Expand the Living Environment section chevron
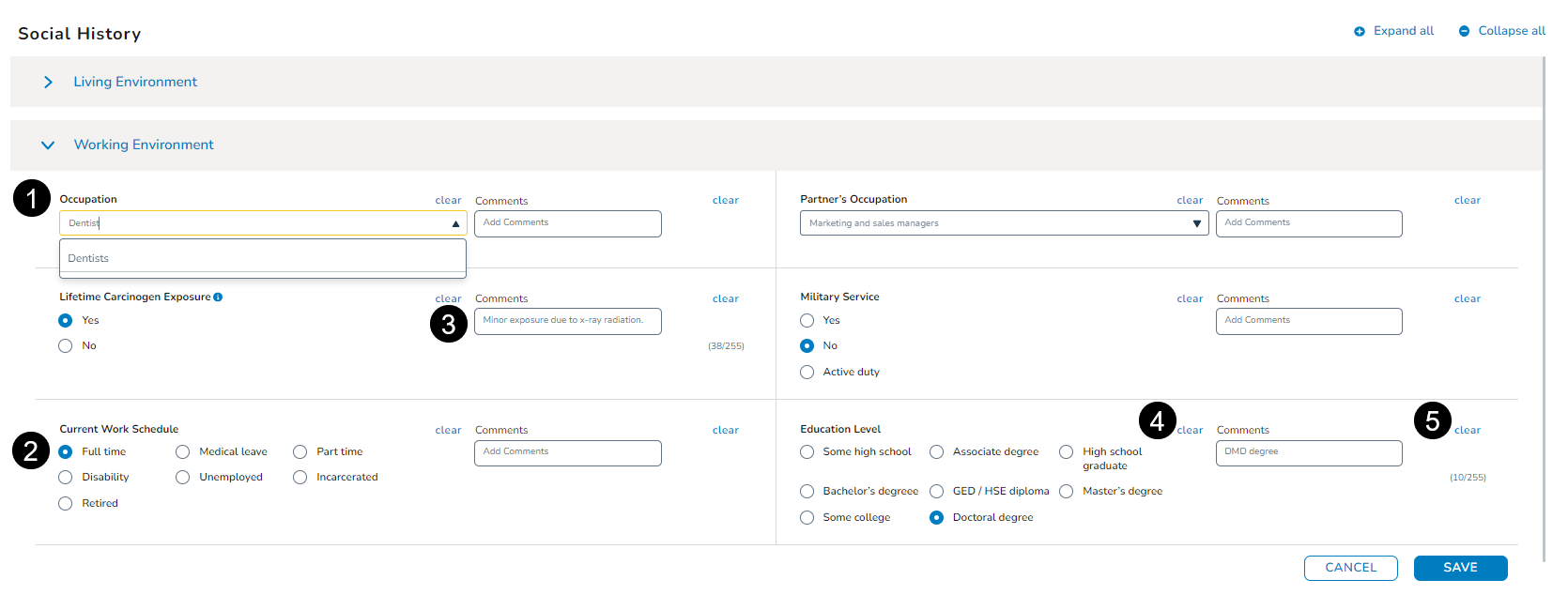This screenshot has width=1568, height=595. click(x=48, y=83)
